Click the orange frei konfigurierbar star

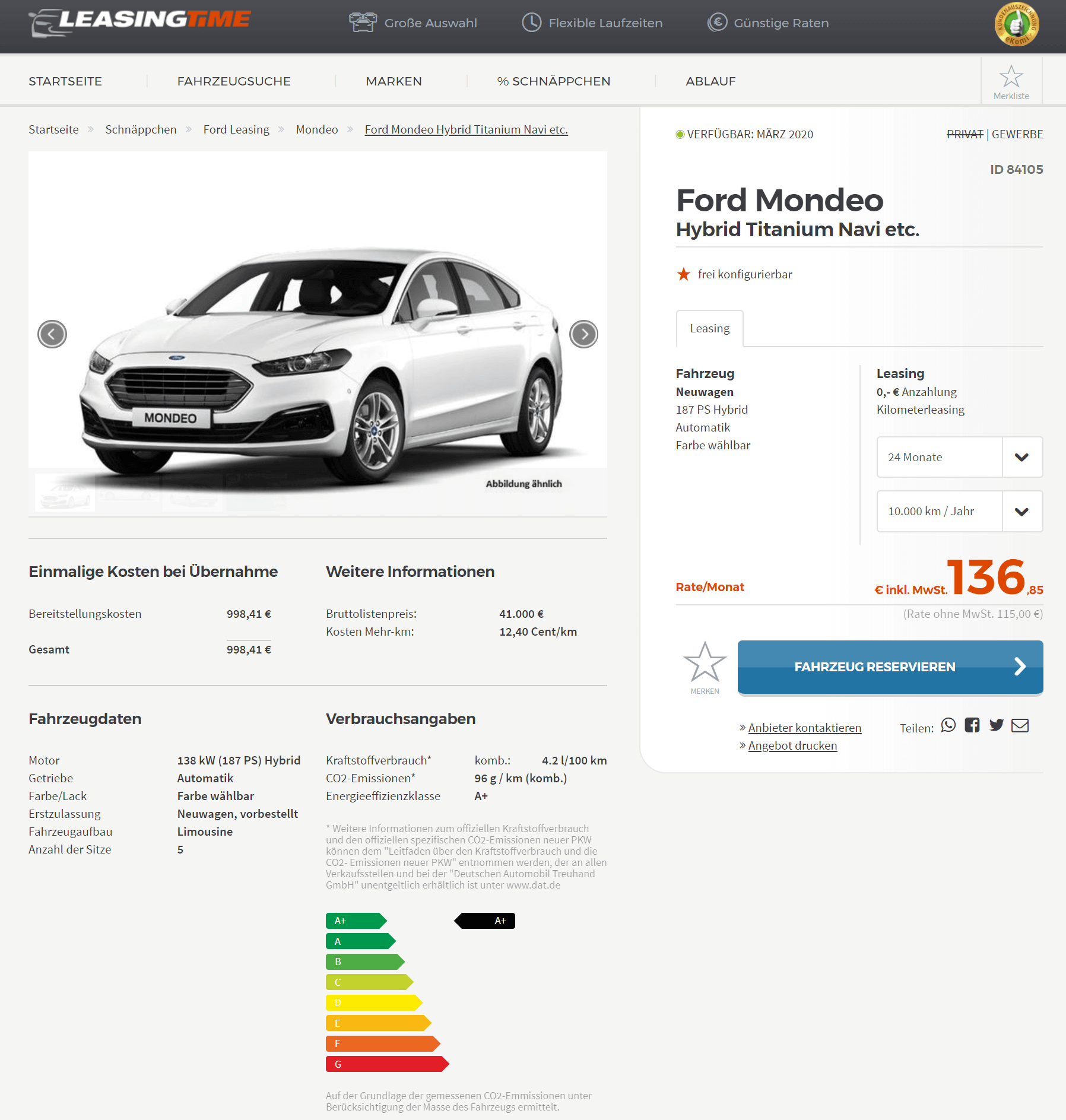coord(683,274)
